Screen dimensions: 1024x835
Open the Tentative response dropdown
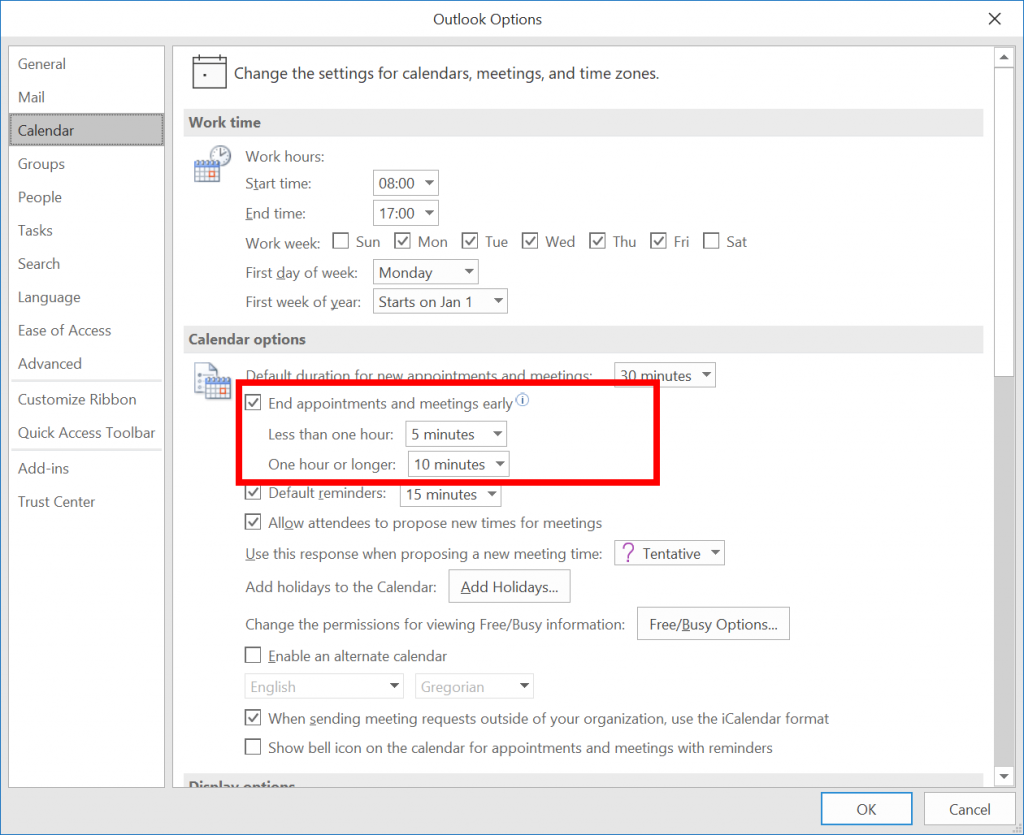click(x=669, y=553)
